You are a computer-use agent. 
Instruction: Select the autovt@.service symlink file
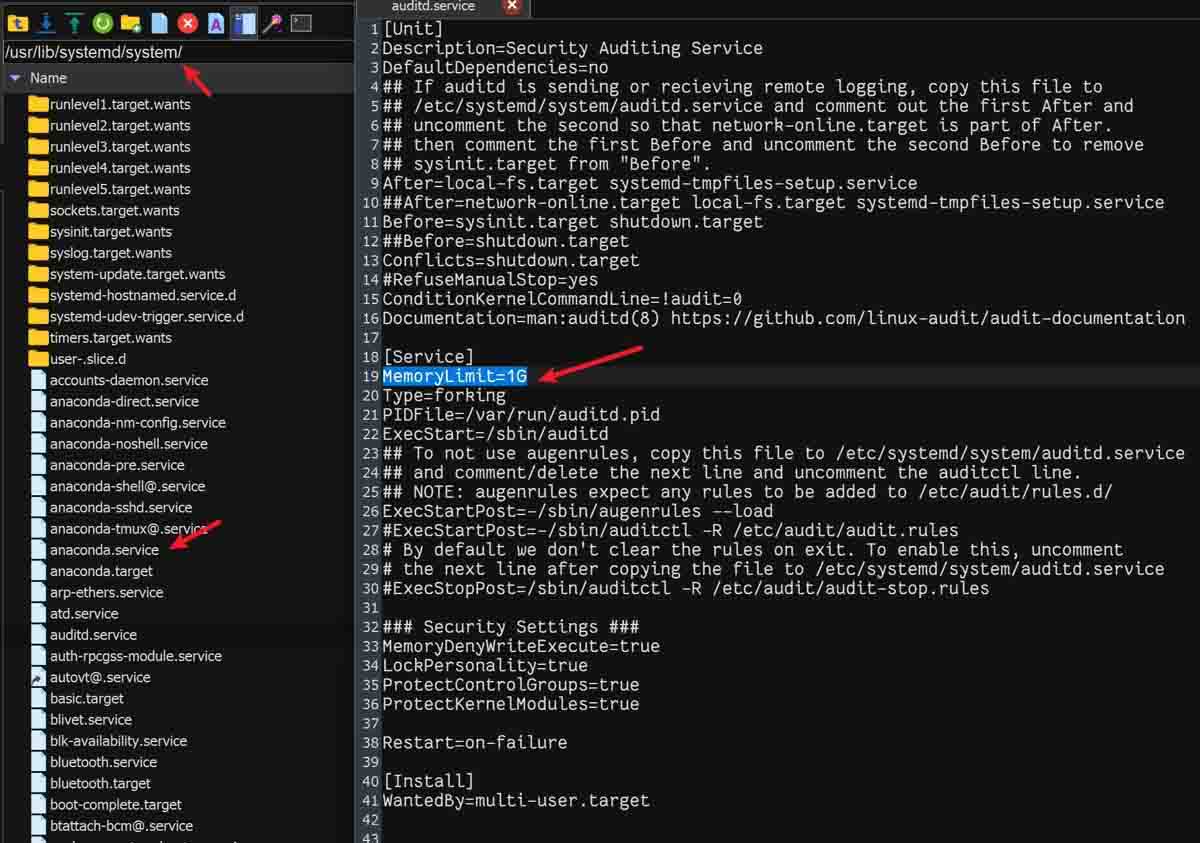click(x=91, y=677)
